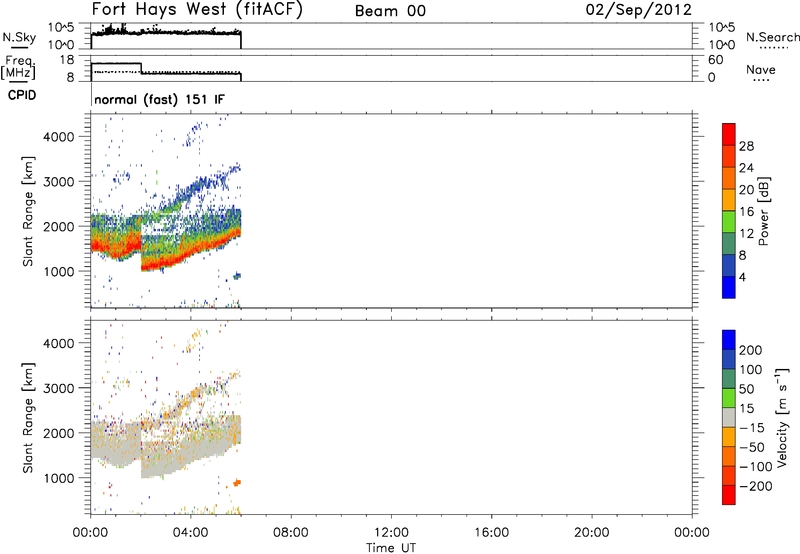The image size is (800, 554).
Task: Click the 'Velocity [m s⁻¹]' colorbar label
Action: (x=782, y=417)
